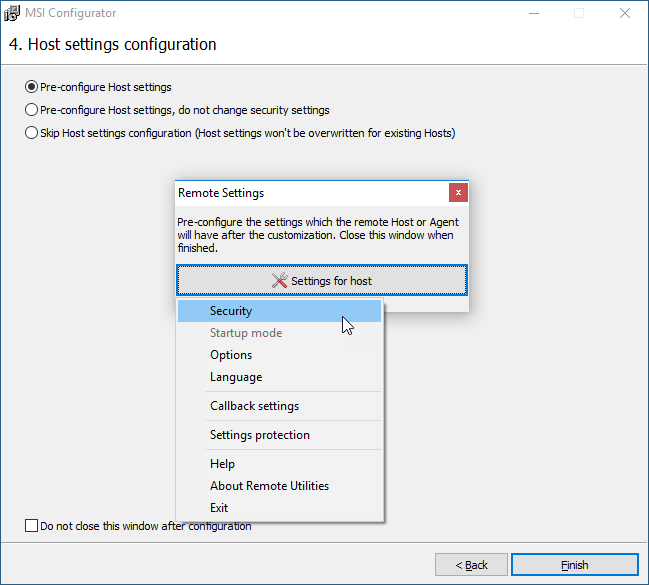Select Pre-configure without changing security settings option
Viewport: 649px width, 585px height.
[32, 110]
